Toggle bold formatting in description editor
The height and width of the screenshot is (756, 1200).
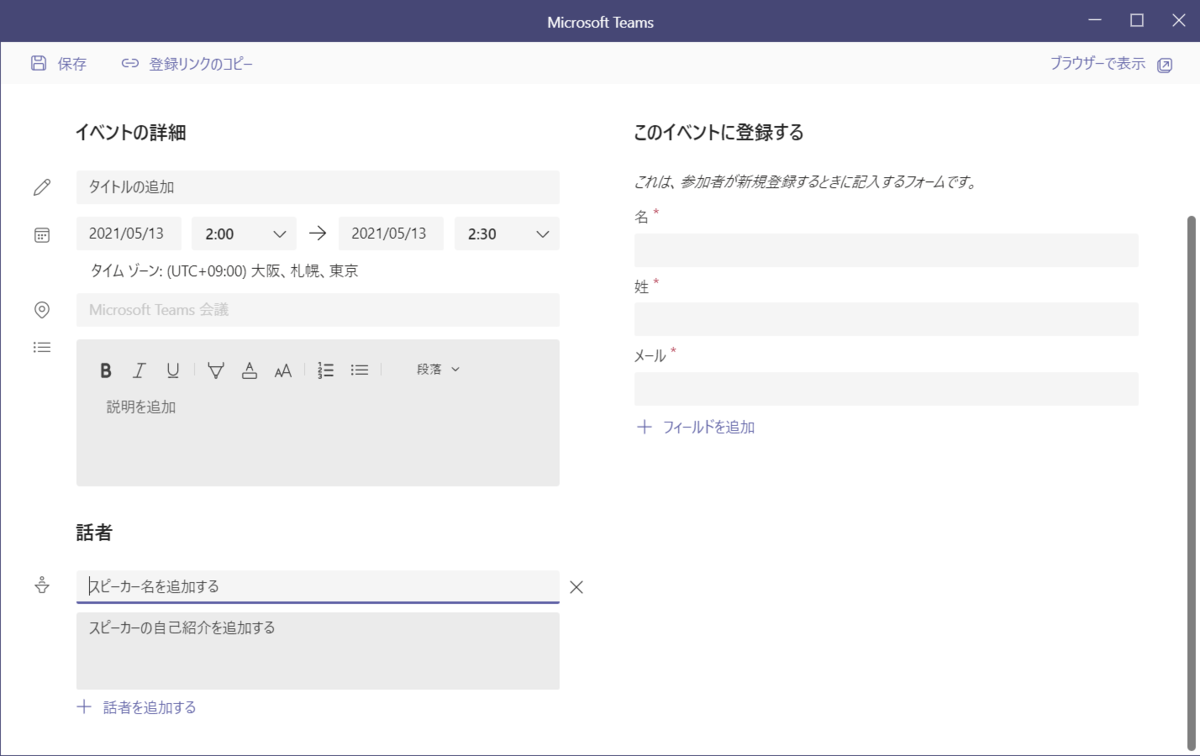point(106,370)
